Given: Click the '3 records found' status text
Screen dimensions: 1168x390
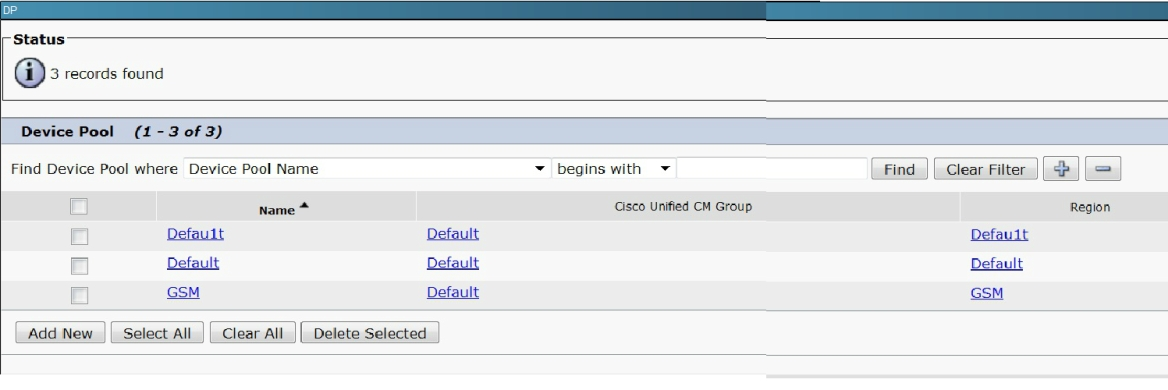Looking at the screenshot, I should click(107, 74).
